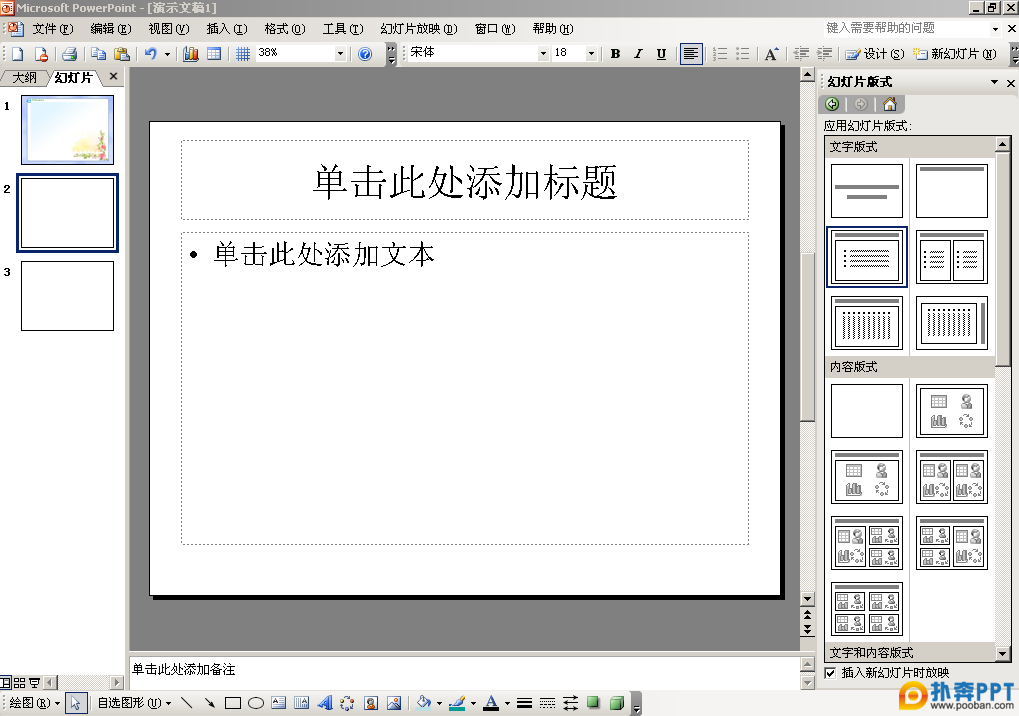This screenshot has width=1019, height=716.
Task: Open the 插入 menu
Action: click(227, 29)
